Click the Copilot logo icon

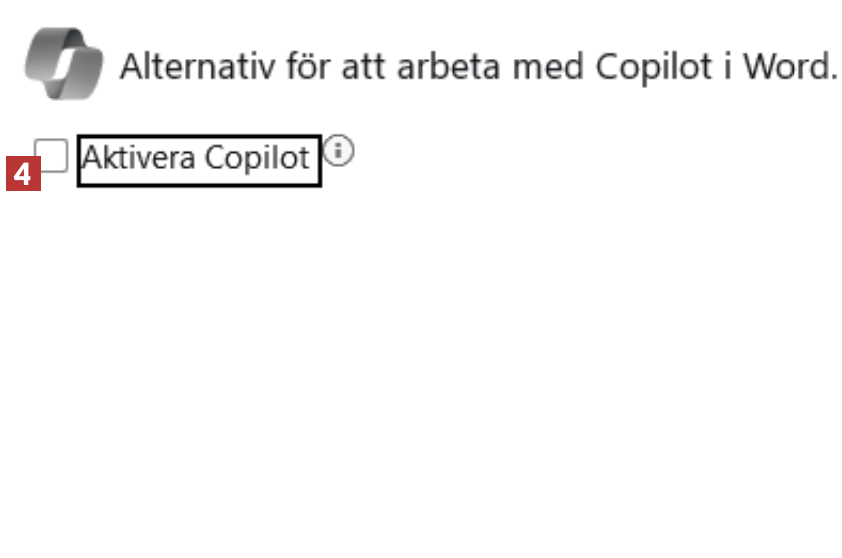click(64, 62)
